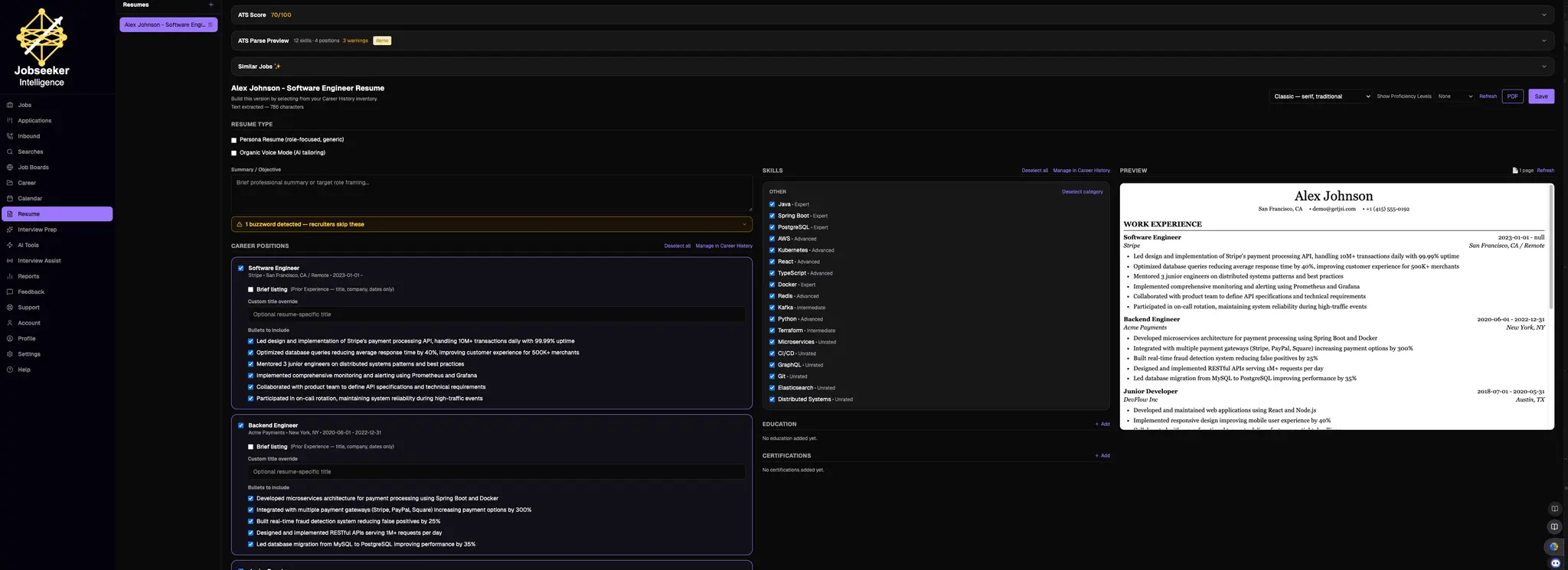Open Profile via its avatar icon
This screenshot has height=570, width=1568.
pos(10,338)
